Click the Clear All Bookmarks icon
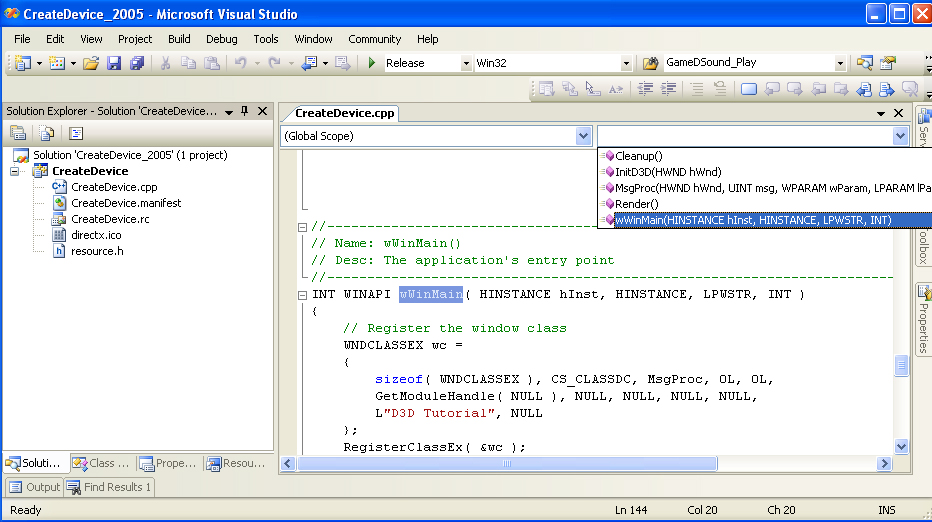This screenshot has width=932, height=522. 910,89
